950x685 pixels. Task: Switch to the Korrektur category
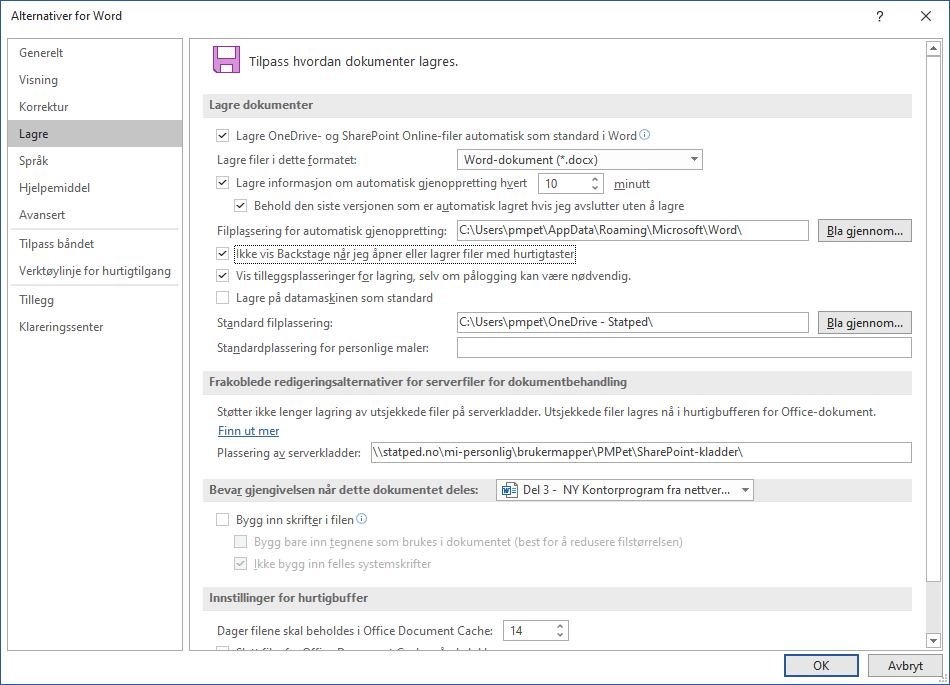[43, 107]
